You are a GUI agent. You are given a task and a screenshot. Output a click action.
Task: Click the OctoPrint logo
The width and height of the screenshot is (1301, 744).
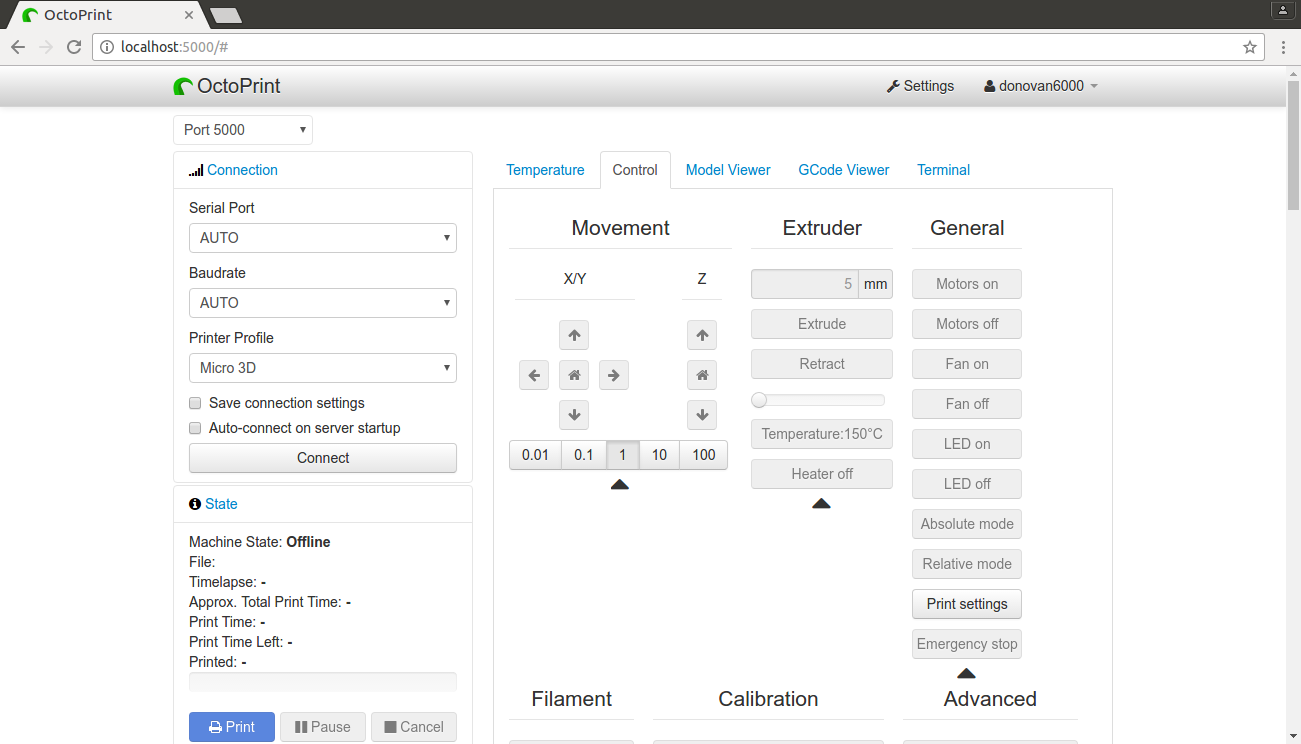pos(227,86)
